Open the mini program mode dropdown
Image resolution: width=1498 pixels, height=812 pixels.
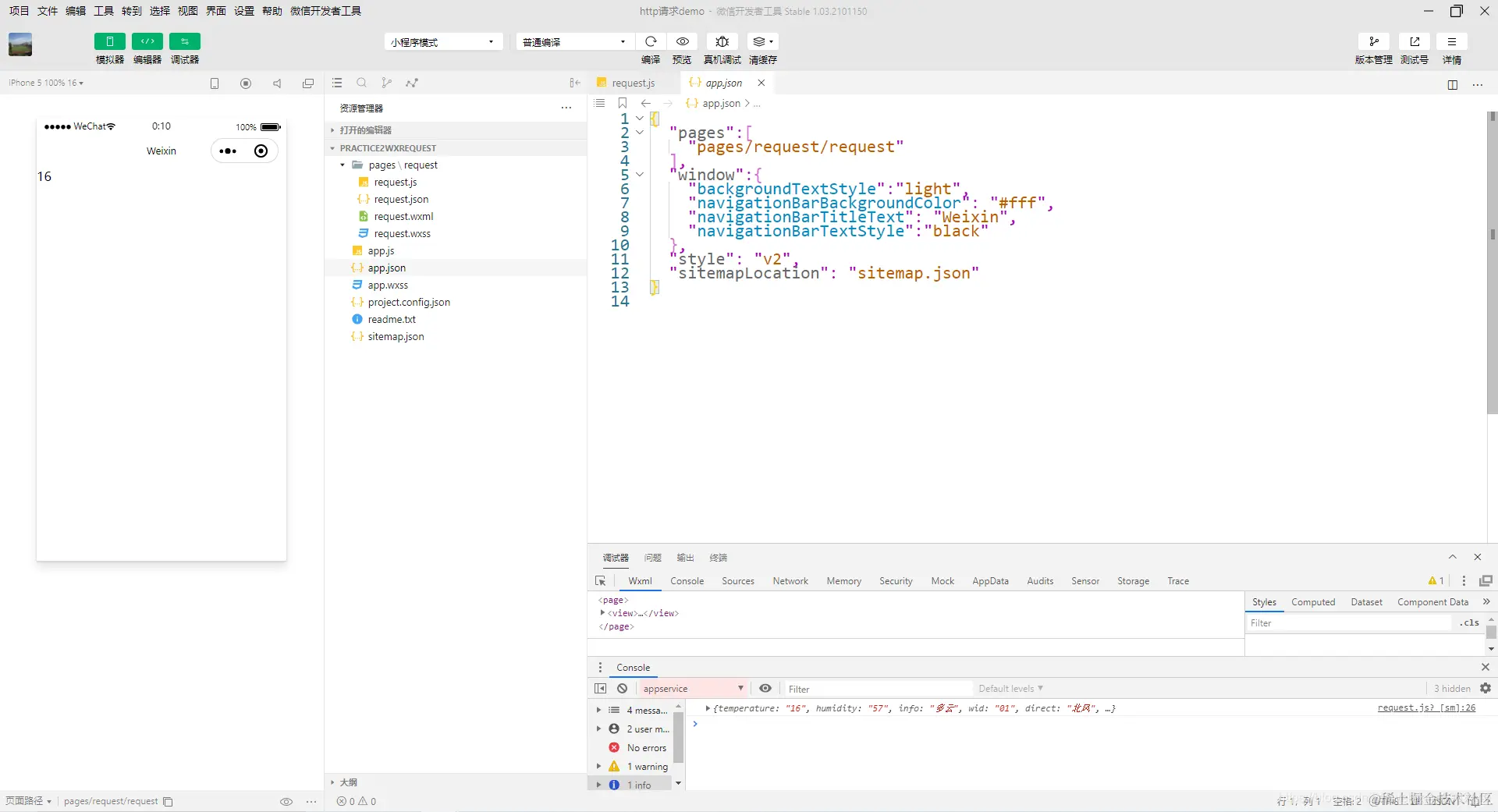(442, 42)
